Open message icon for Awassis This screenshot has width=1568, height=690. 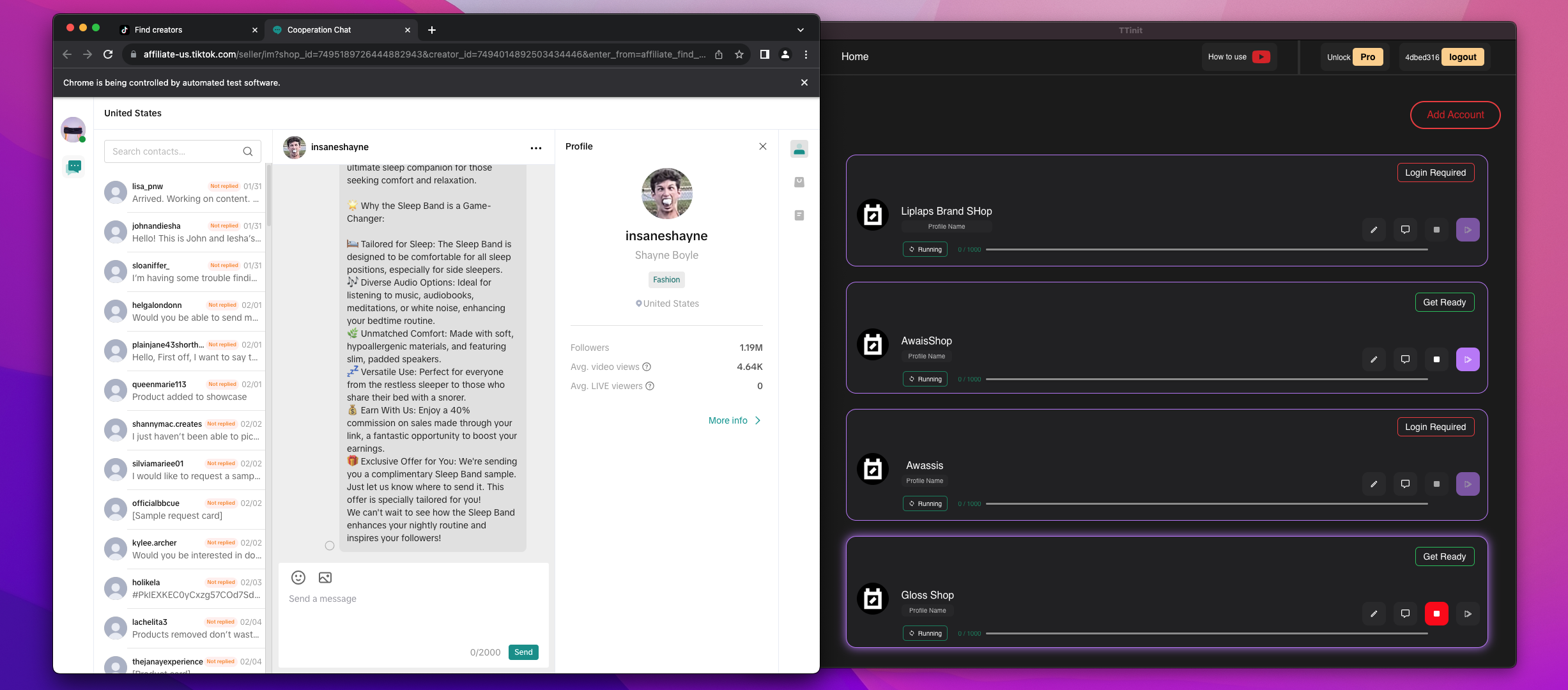[1405, 484]
